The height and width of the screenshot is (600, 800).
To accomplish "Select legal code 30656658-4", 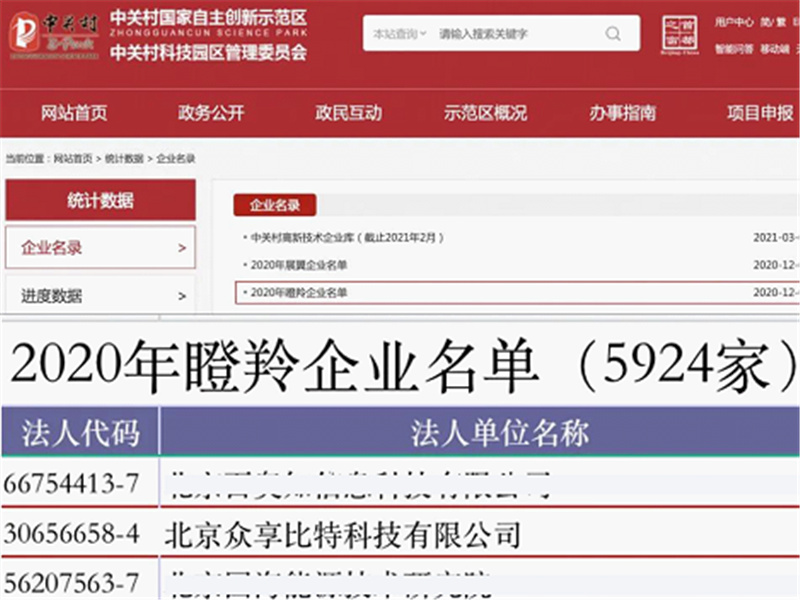I will click(x=71, y=534).
